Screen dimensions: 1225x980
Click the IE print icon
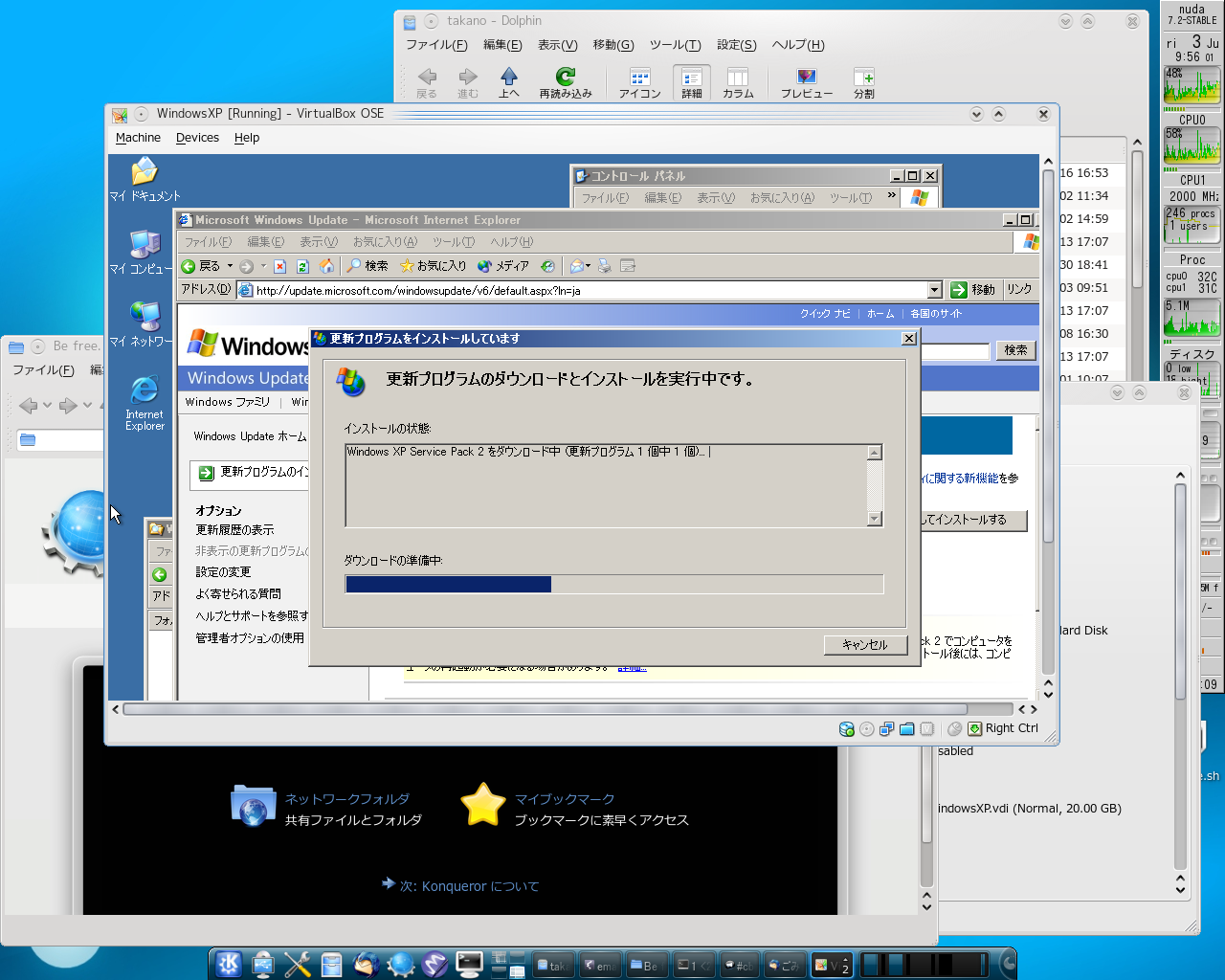click(x=604, y=266)
